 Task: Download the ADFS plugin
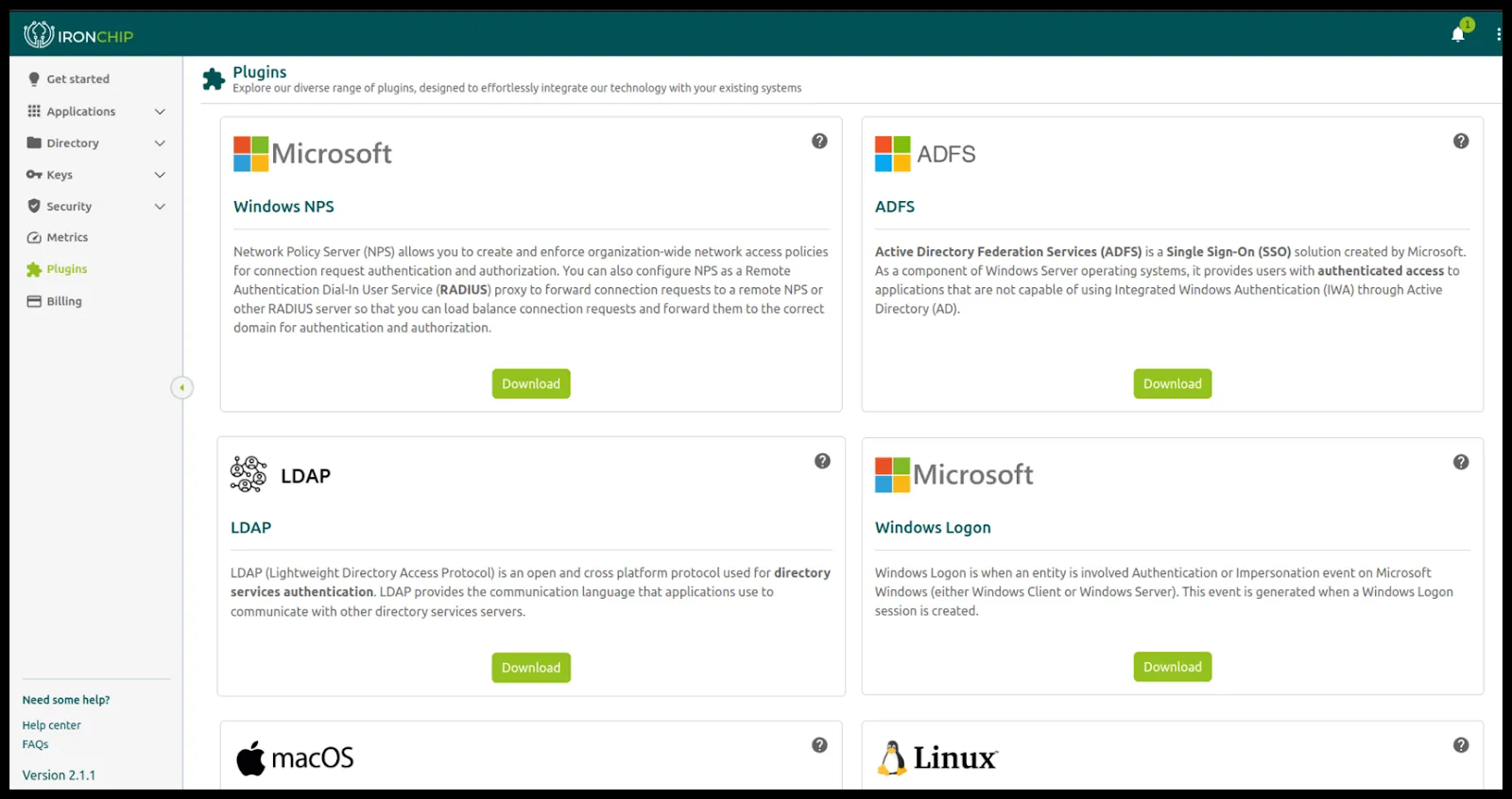pos(1173,383)
